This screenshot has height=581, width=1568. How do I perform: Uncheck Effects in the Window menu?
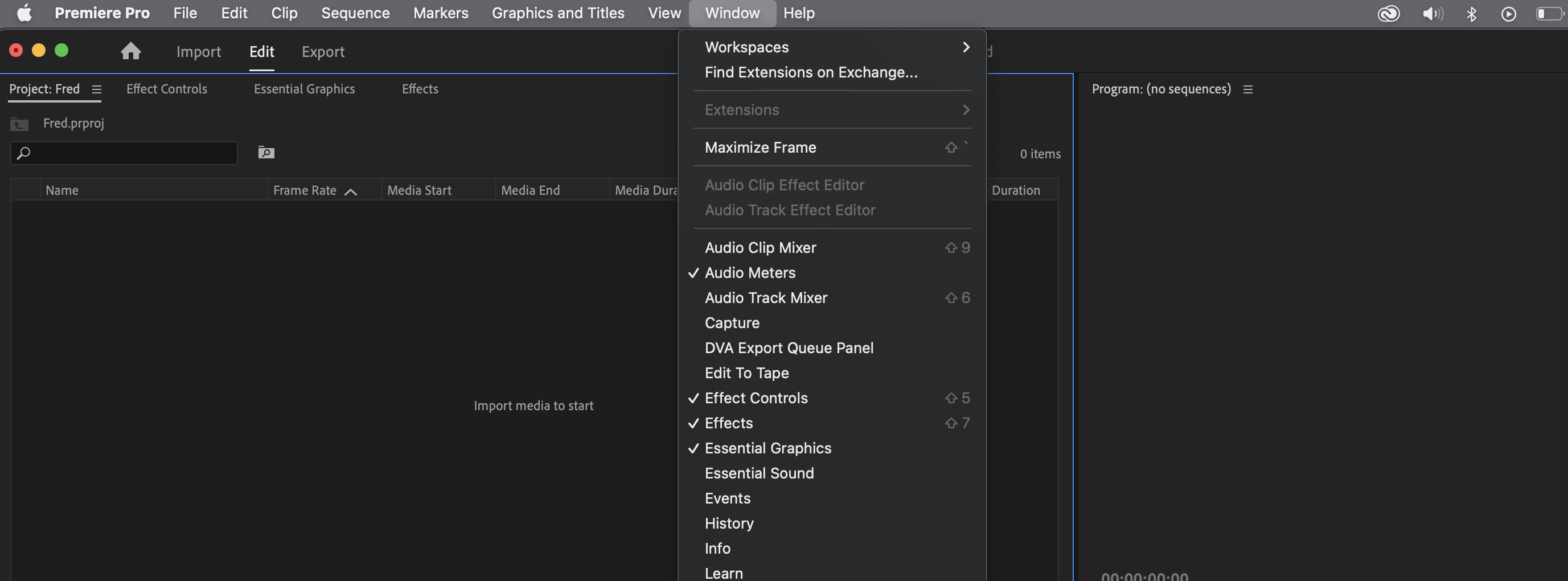coord(728,423)
